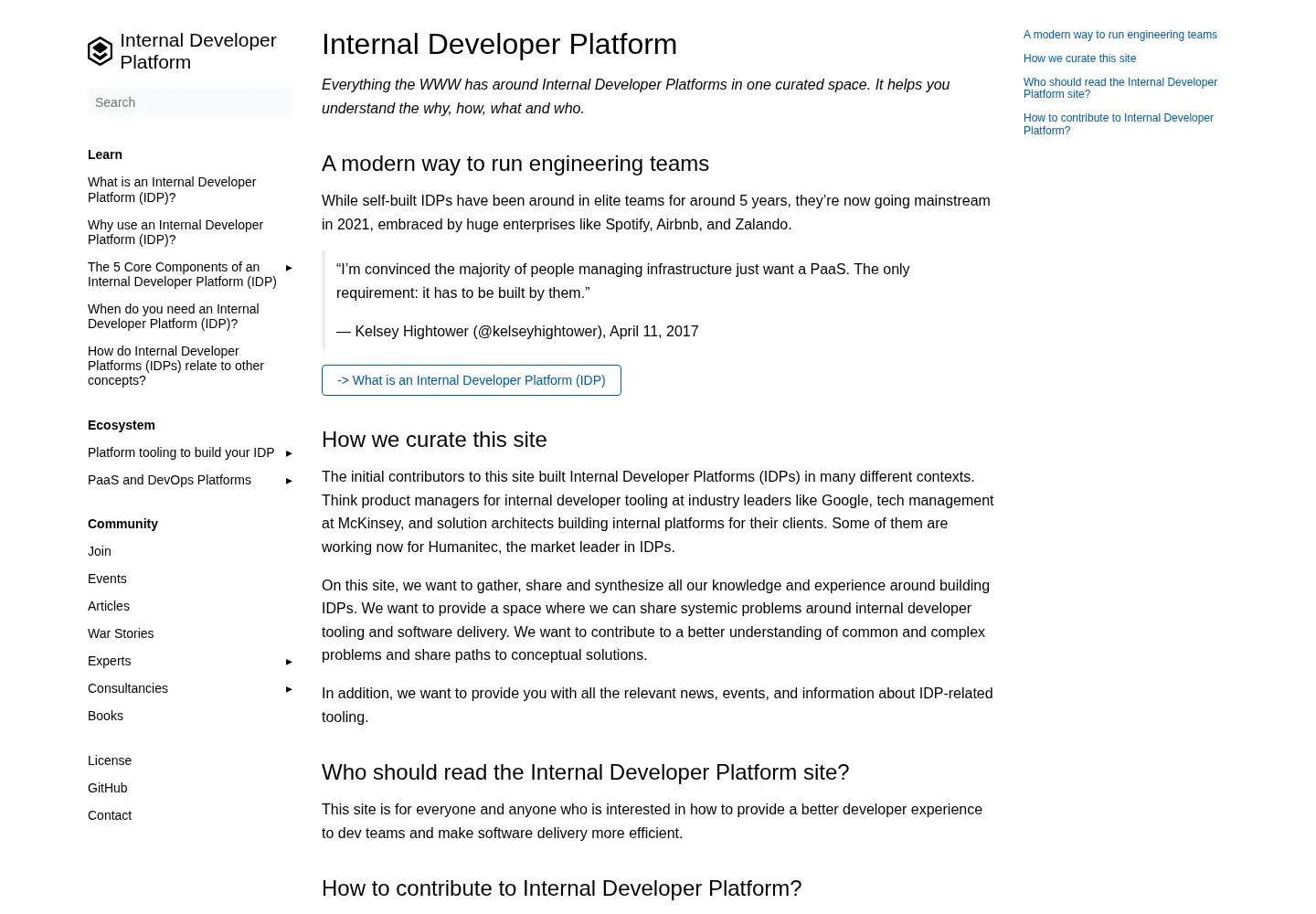Expand the Experts submenu arrow

tap(289, 662)
